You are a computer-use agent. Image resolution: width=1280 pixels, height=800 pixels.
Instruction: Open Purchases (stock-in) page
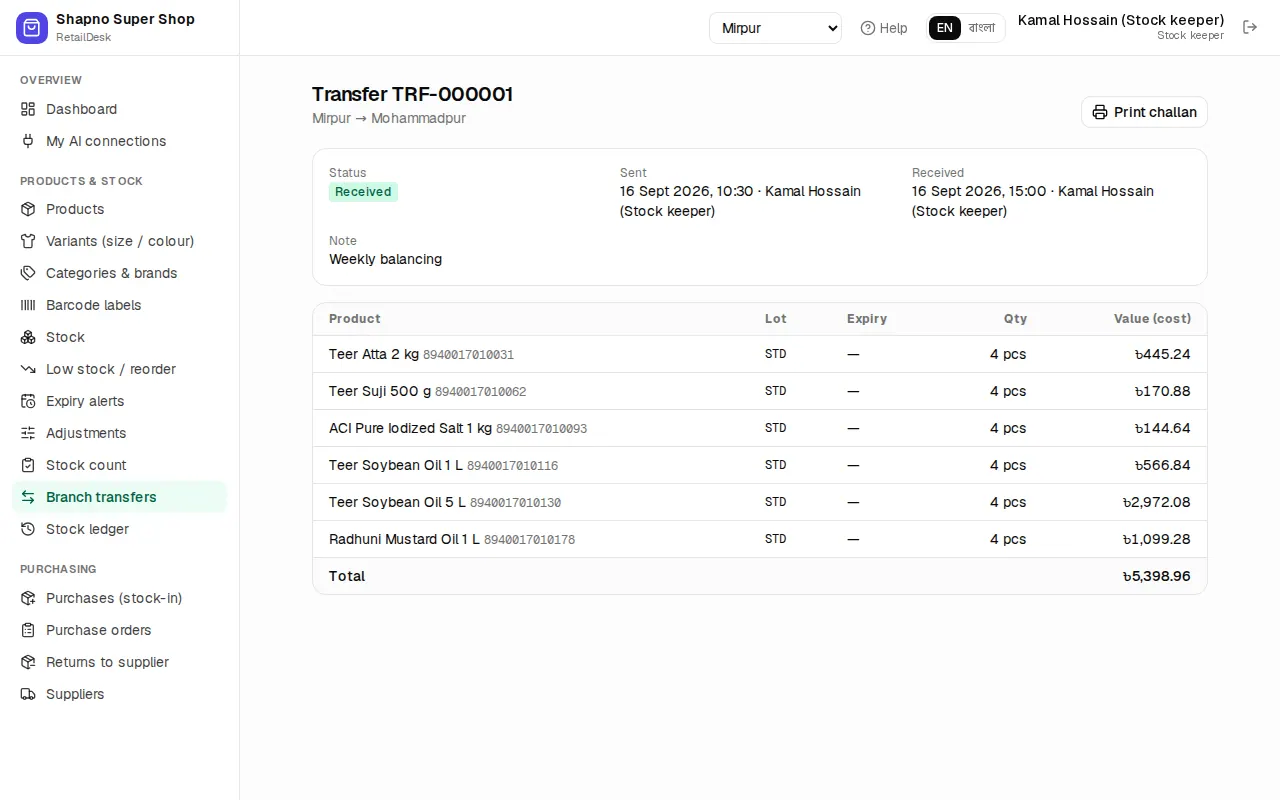click(x=120, y=598)
